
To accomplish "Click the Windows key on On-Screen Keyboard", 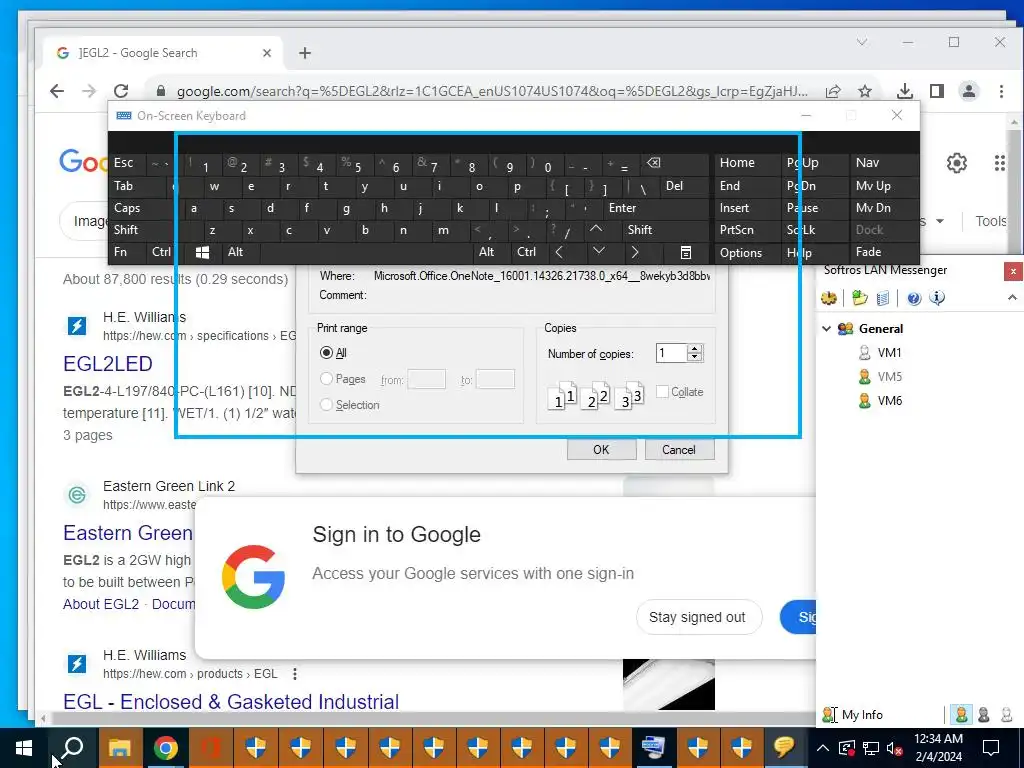I will [x=202, y=252].
